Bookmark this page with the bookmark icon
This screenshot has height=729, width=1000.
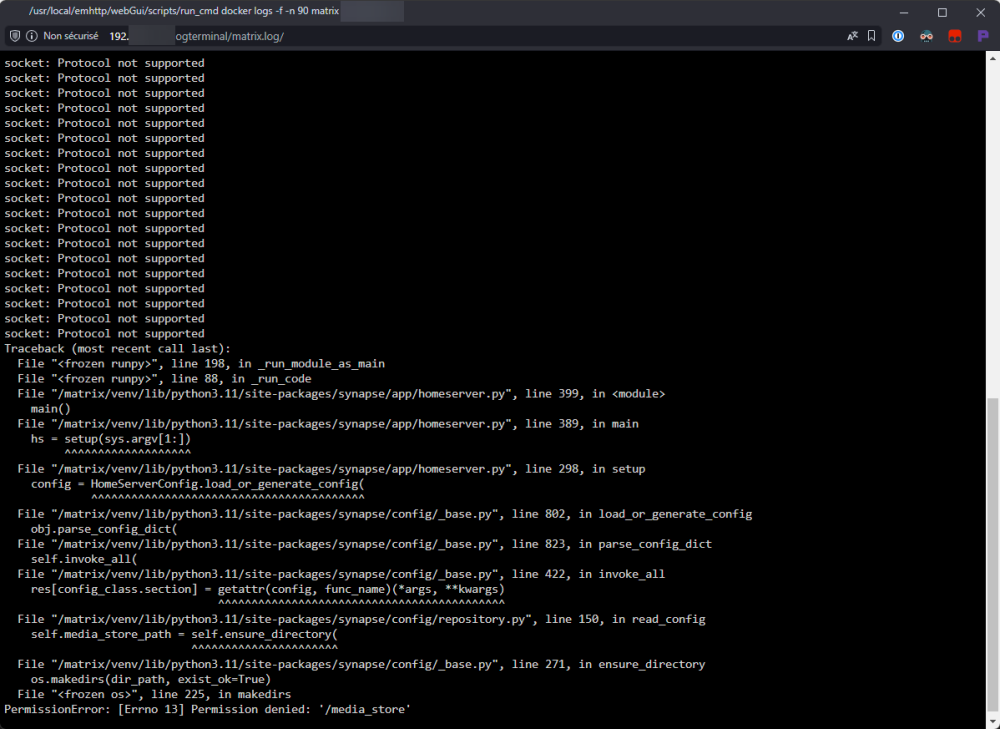click(x=871, y=36)
